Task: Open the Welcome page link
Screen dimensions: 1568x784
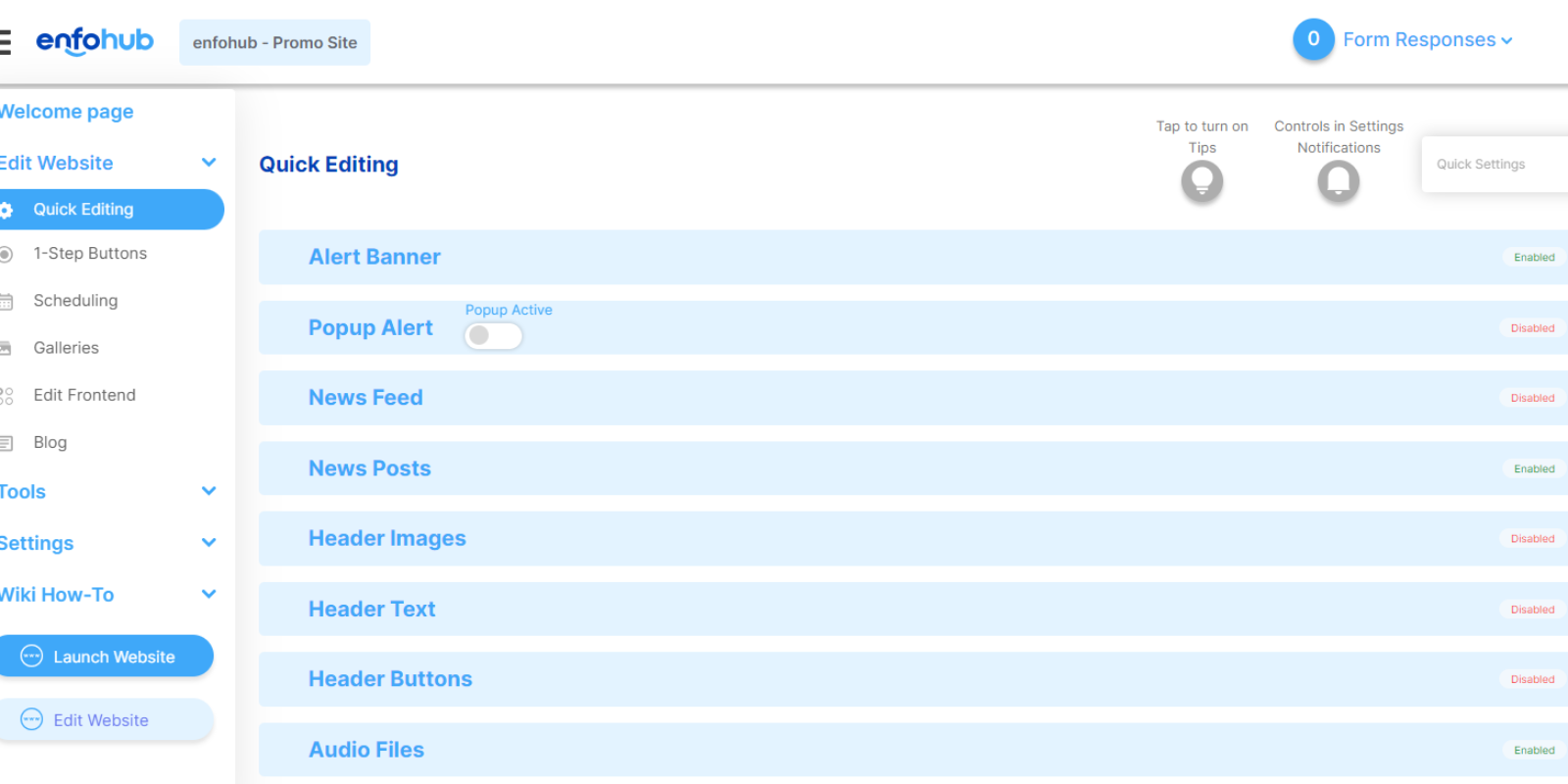Action: (x=67, y=112)
